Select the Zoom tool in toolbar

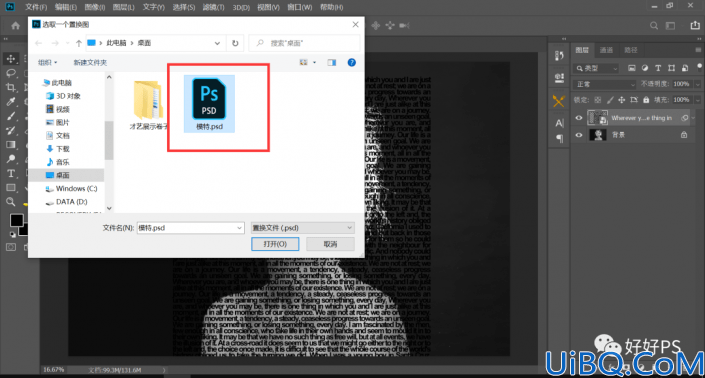coord(11,202)
